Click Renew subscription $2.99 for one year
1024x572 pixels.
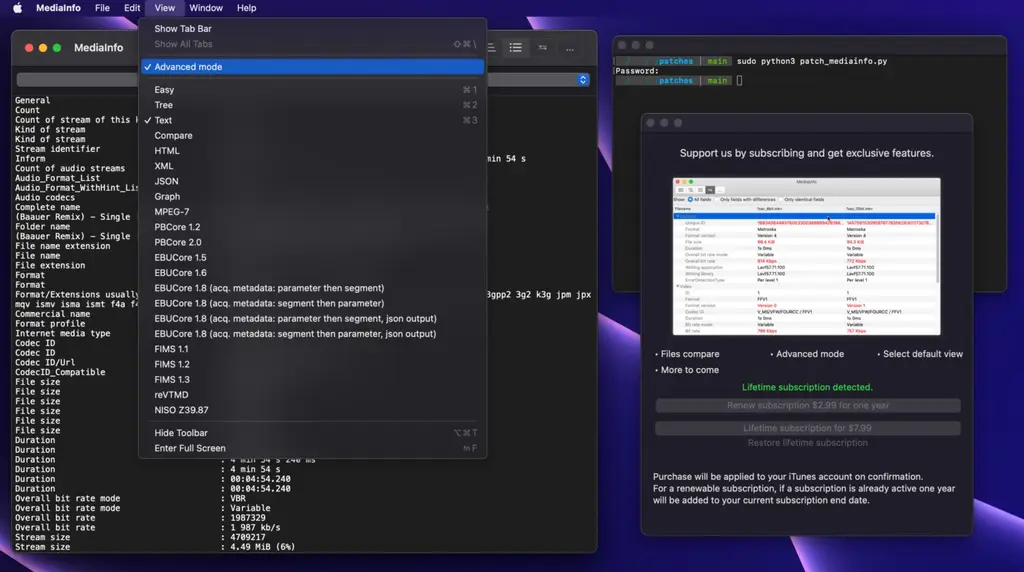click(x=808, y=405)
